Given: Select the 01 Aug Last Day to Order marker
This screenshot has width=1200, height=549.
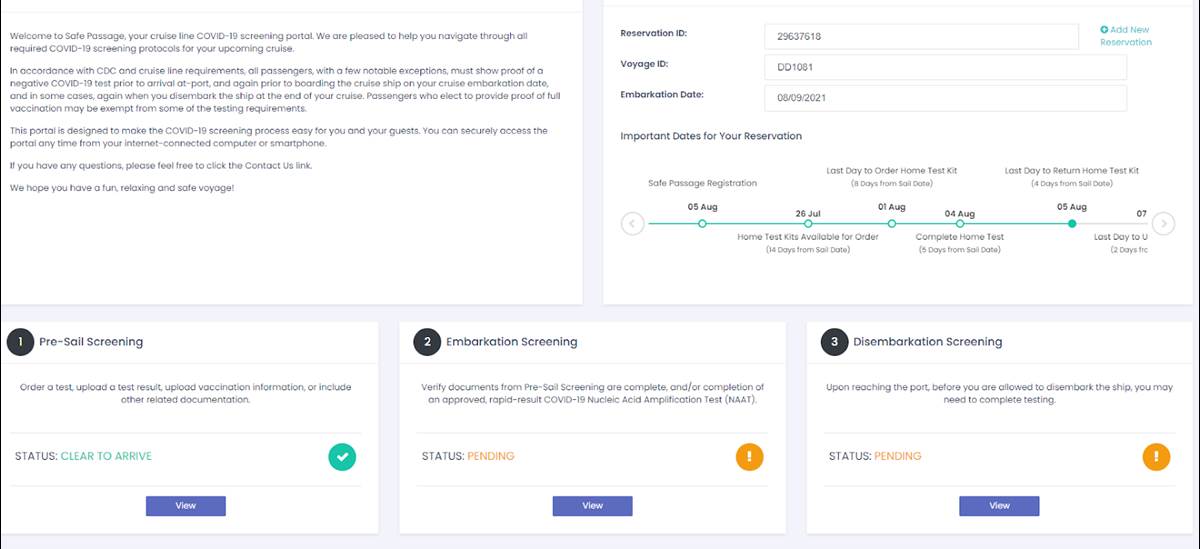Looking at the screenshot, I should (x=892, y=224).
